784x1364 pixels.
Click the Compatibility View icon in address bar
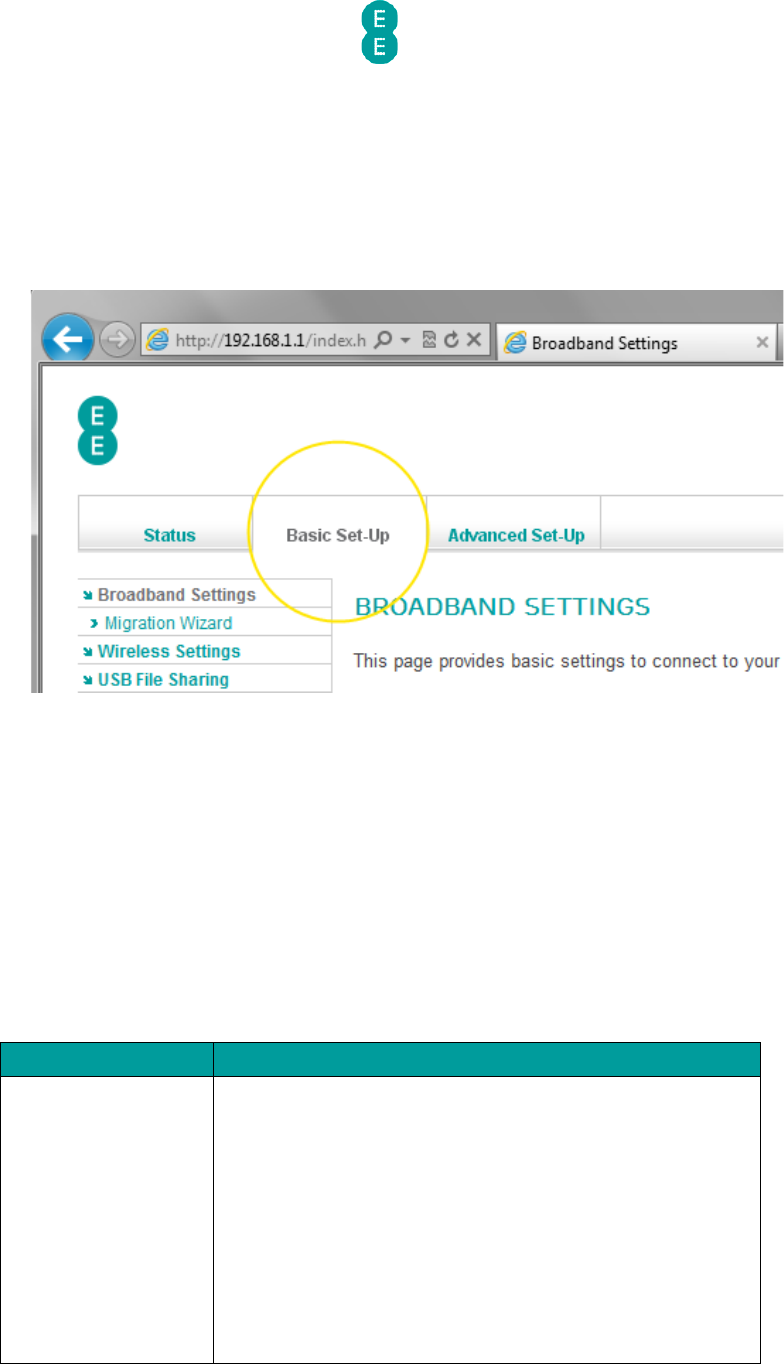(x=428, y=341)
